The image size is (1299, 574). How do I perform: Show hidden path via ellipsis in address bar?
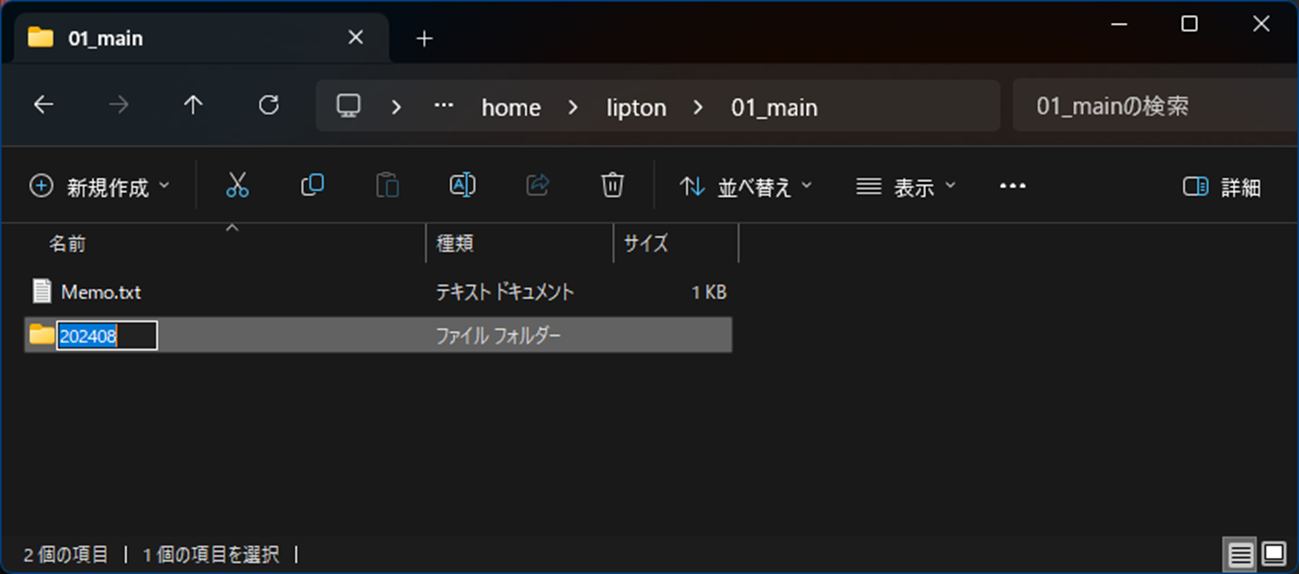pyautogui.click(x=443, y=106)
